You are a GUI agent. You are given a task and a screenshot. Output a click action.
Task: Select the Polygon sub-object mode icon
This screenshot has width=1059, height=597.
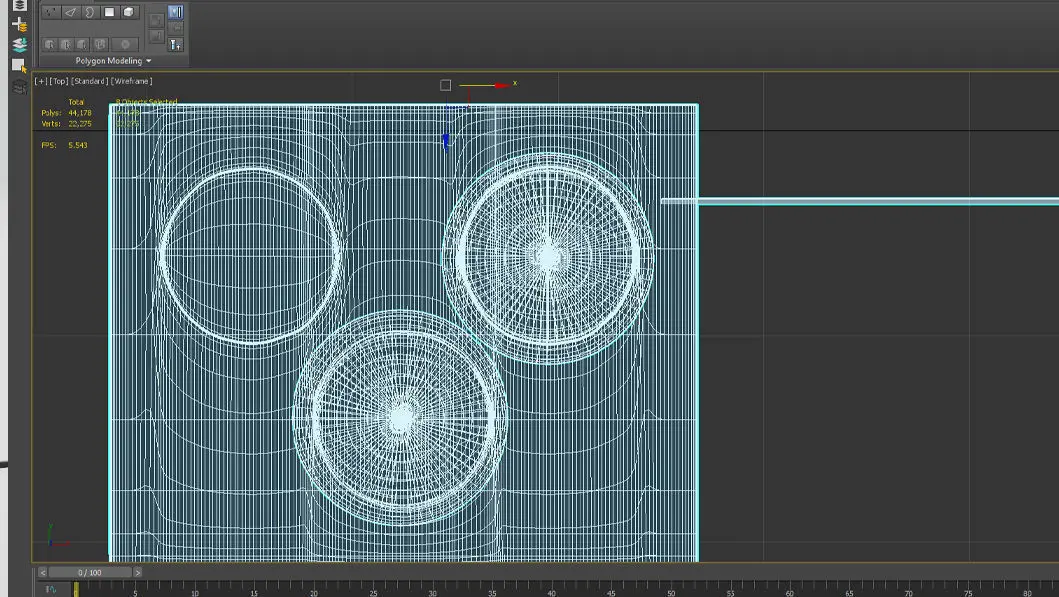[x=109, y=13]
